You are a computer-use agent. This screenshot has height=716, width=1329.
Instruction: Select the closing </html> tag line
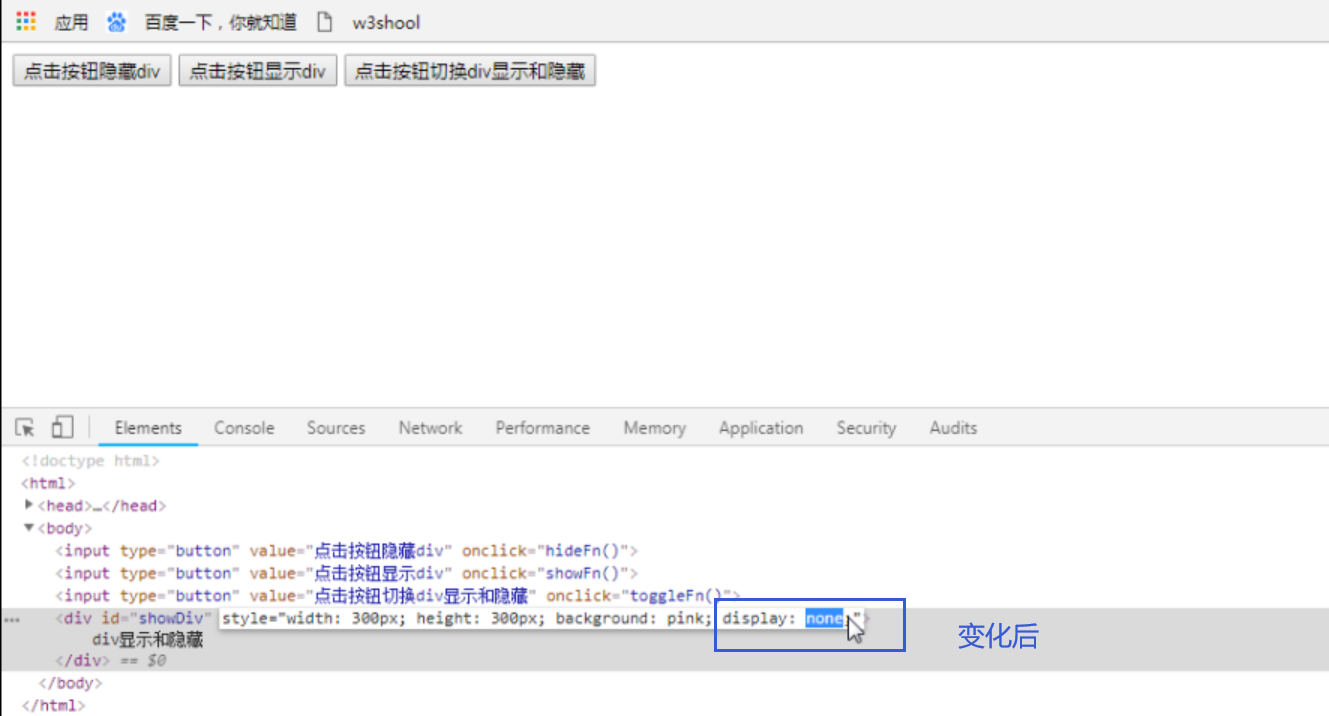tap(54, 705)
